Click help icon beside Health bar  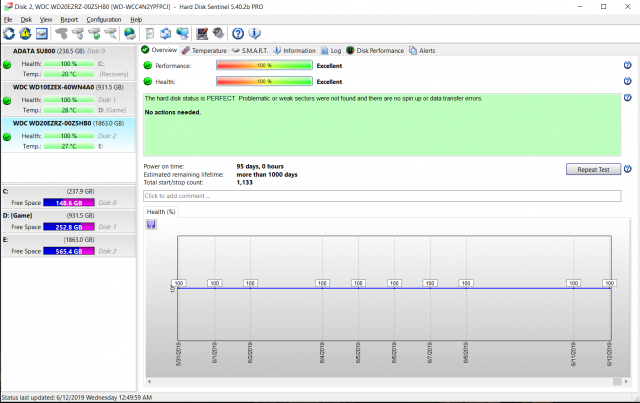[x=627, y=82]
